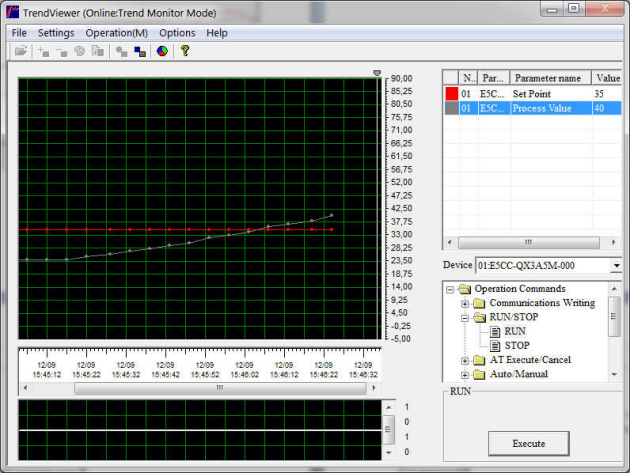This screenshot has width=630, height=473.
Task: Click the yellow question mark help icon
Action: (185, 51)
